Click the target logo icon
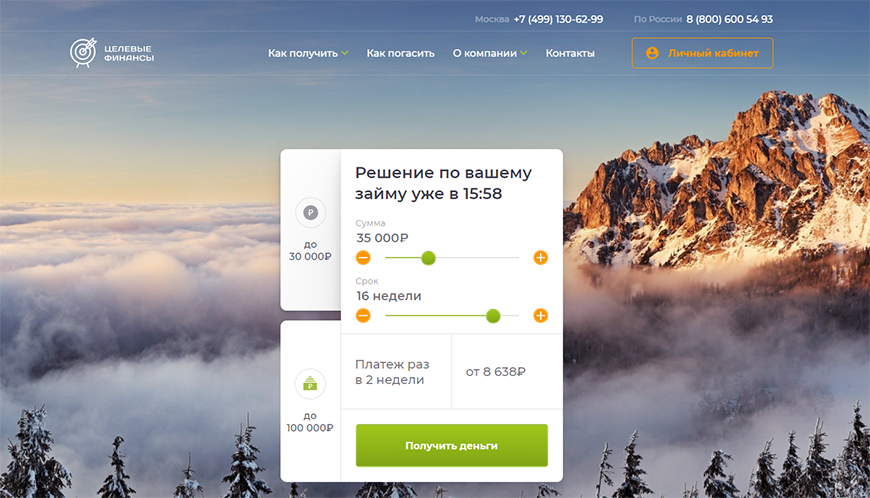The height and width of the screenshot is (498, 870). pyautogui.click(x=83, y=53)
